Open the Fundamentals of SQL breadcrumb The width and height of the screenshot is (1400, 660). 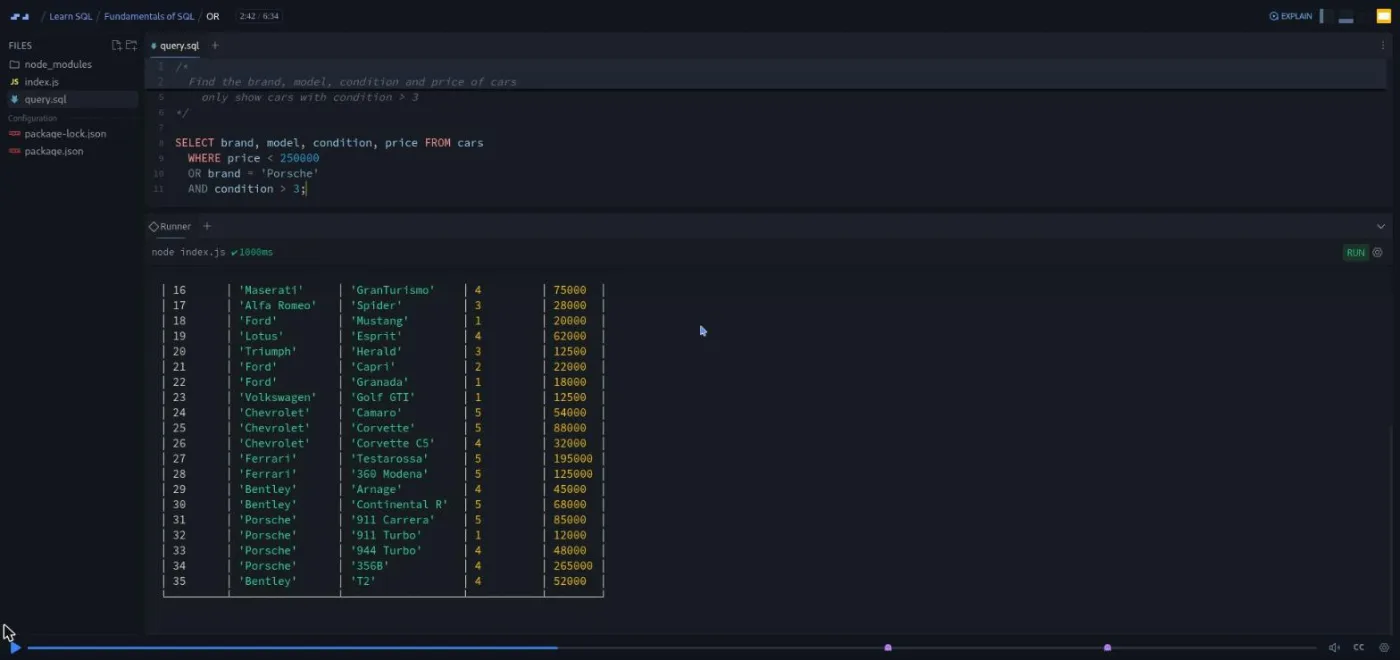point(151,16)
